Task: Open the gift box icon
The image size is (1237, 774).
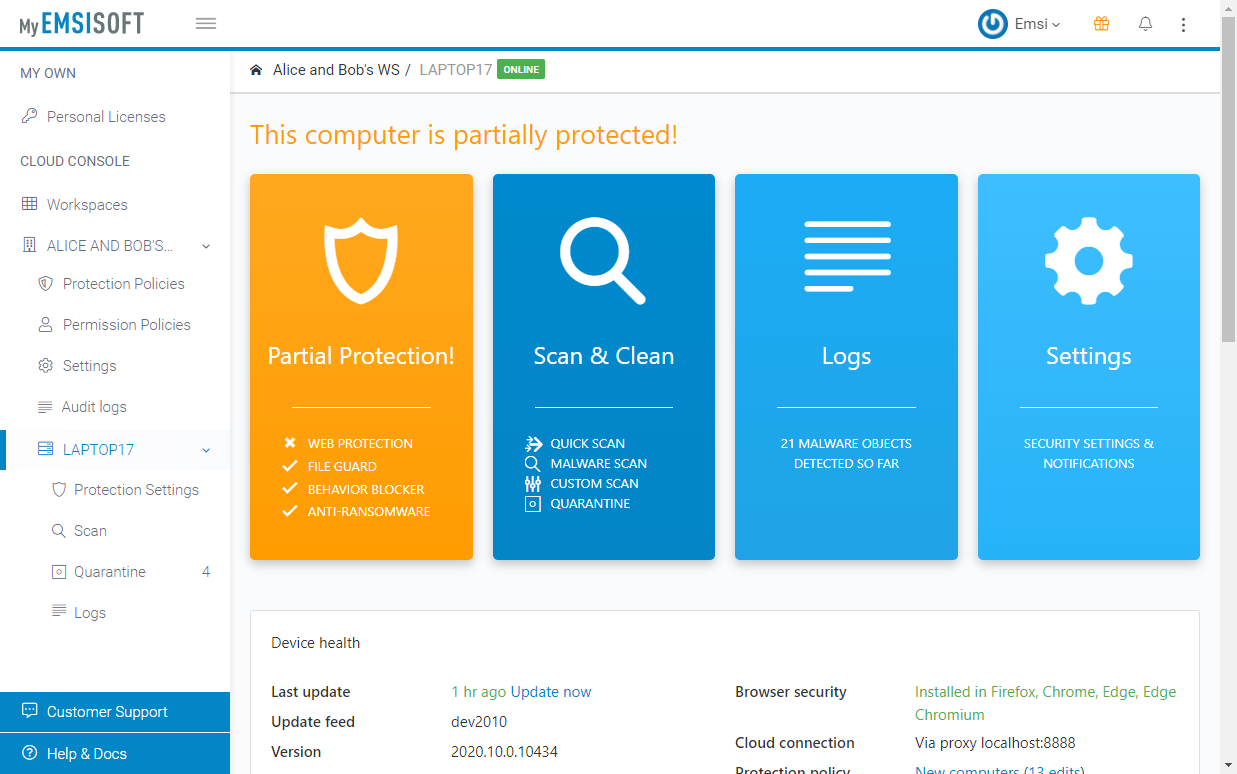Action: pos(1101,24)
